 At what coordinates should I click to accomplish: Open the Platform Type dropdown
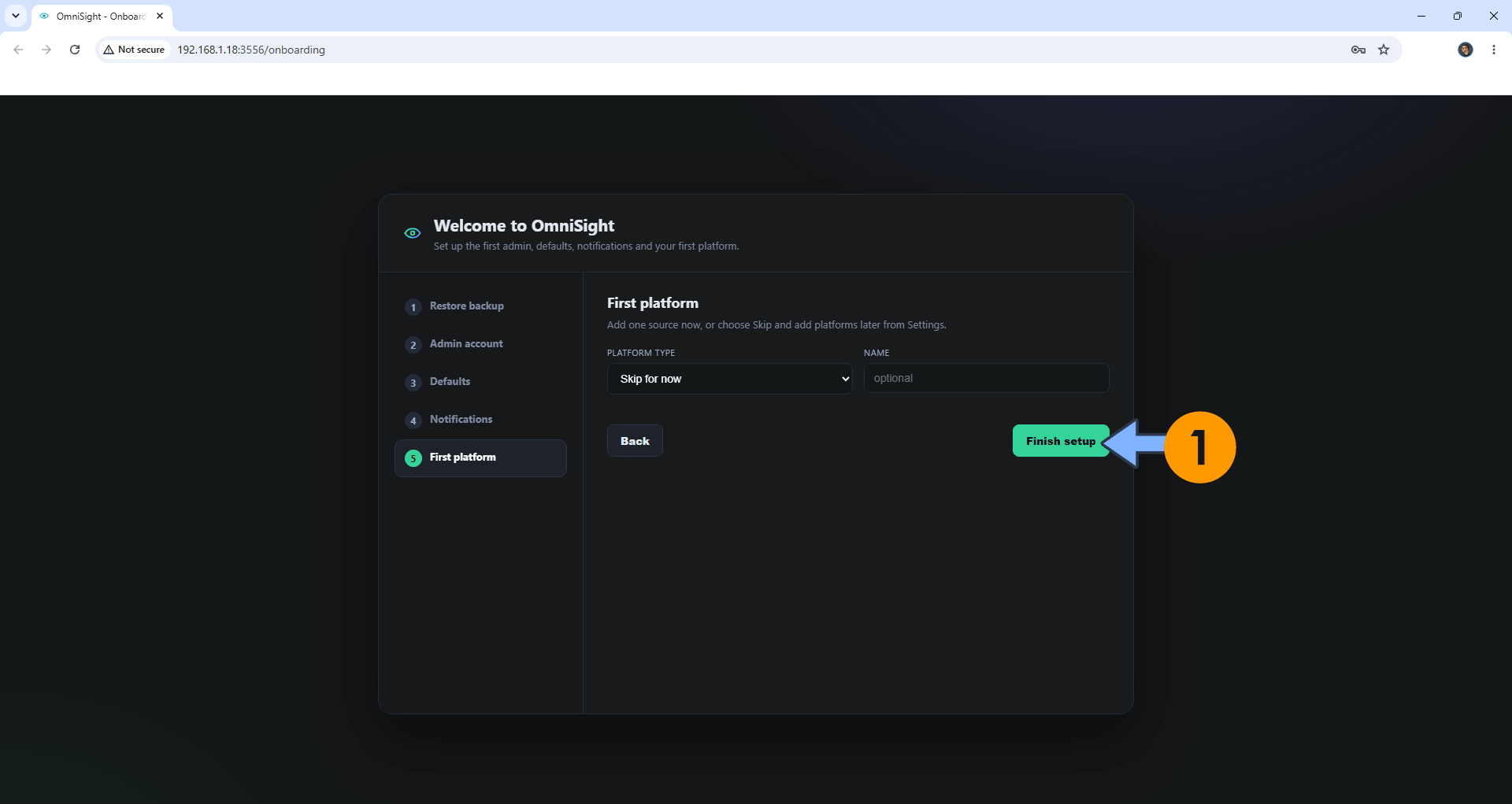tap(729, 379)
